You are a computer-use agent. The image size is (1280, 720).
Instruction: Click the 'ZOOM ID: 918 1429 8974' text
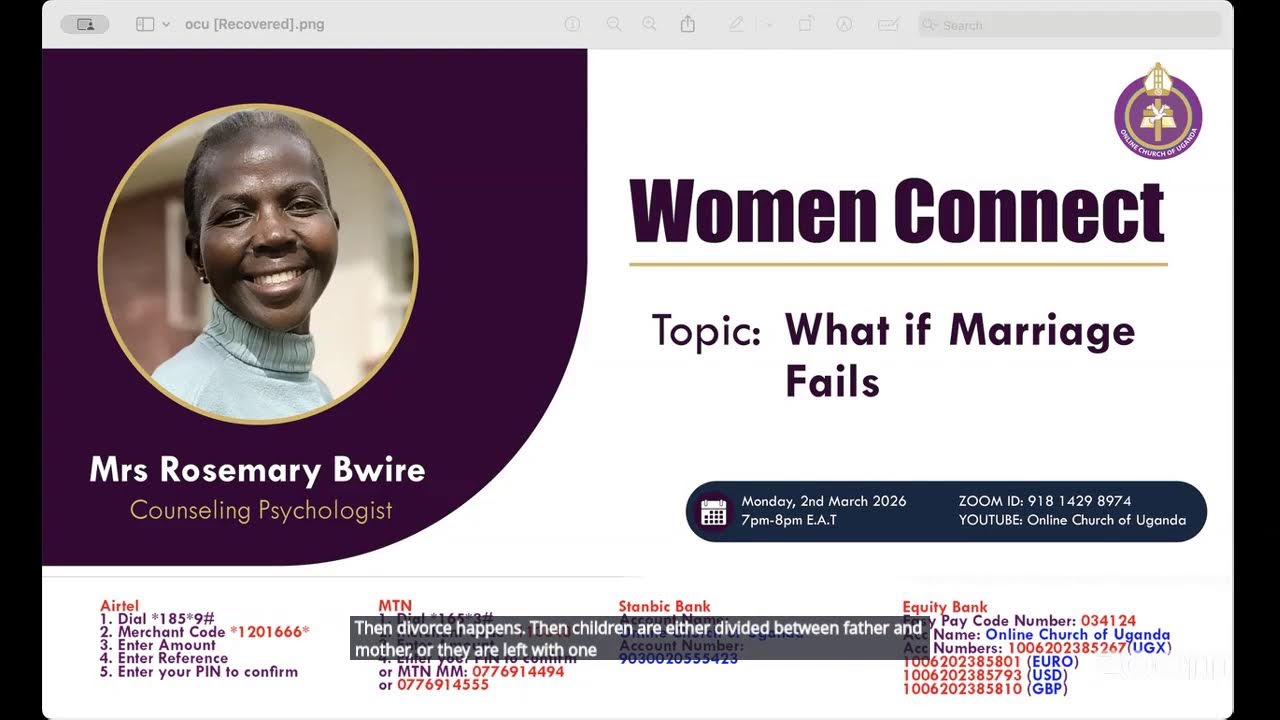tap(1045, 501)
